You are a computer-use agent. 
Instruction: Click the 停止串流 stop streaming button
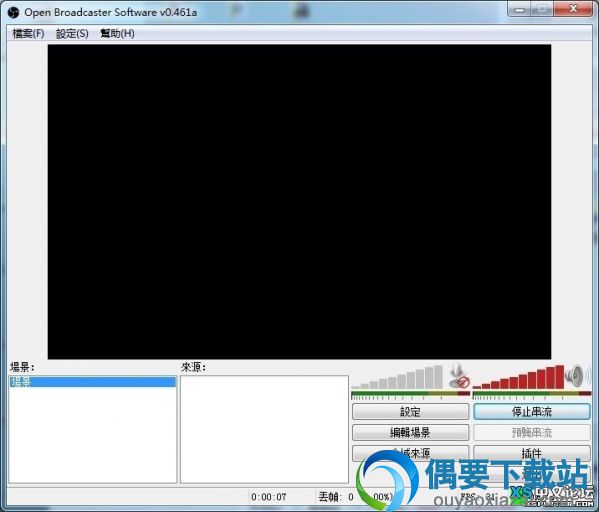(532, 412)
